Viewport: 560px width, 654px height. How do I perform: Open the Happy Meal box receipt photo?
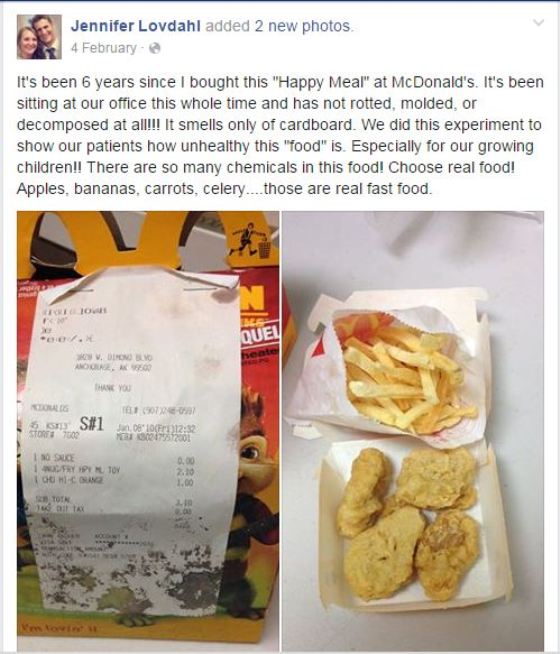pos(148,430)
